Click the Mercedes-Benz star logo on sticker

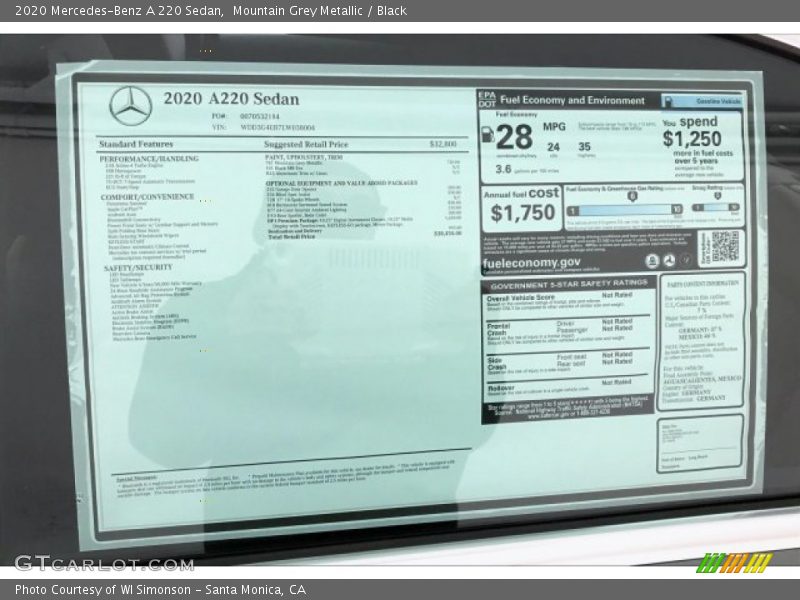point(131,106)
